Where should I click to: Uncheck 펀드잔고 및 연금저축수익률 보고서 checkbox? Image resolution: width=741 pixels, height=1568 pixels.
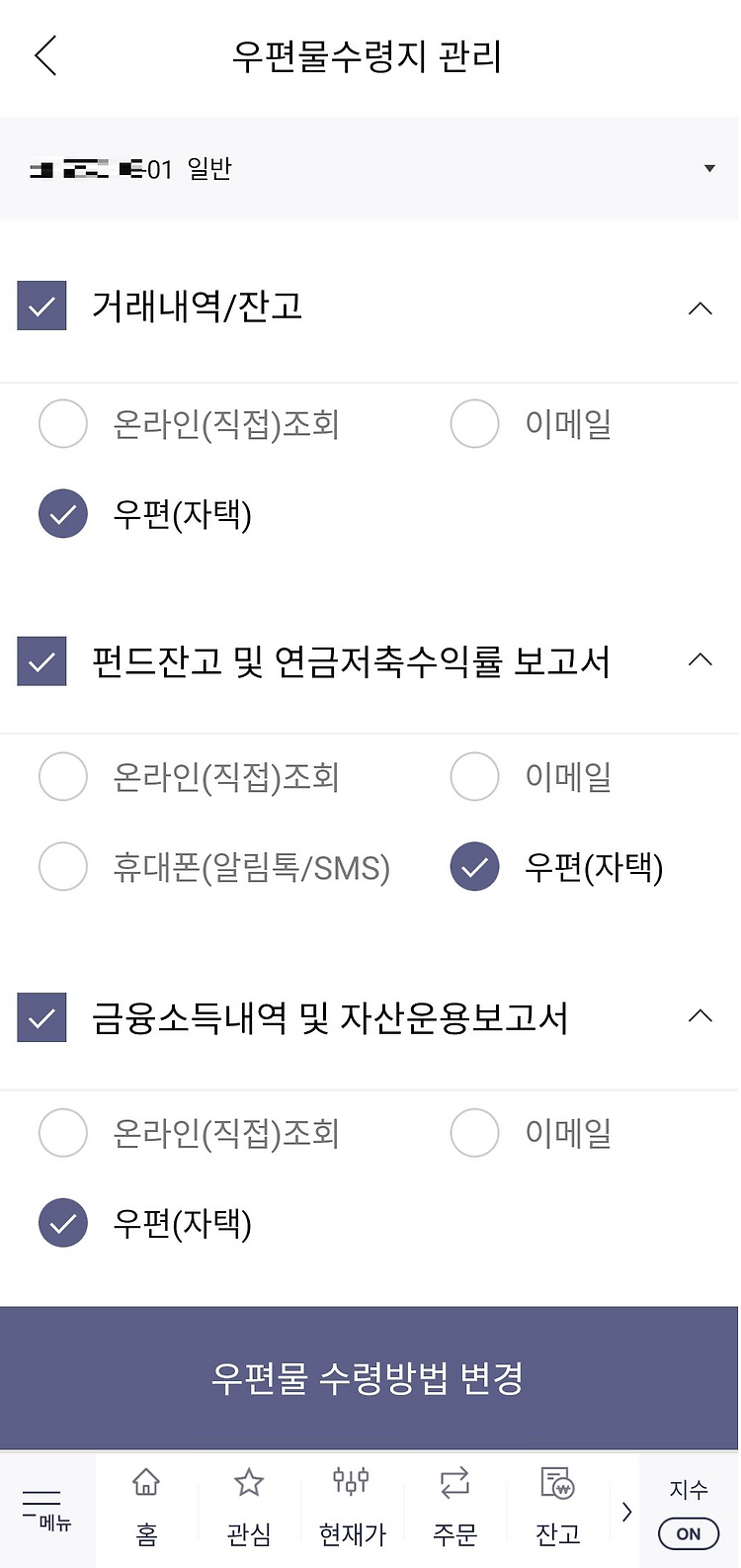[x=41, y=661]
